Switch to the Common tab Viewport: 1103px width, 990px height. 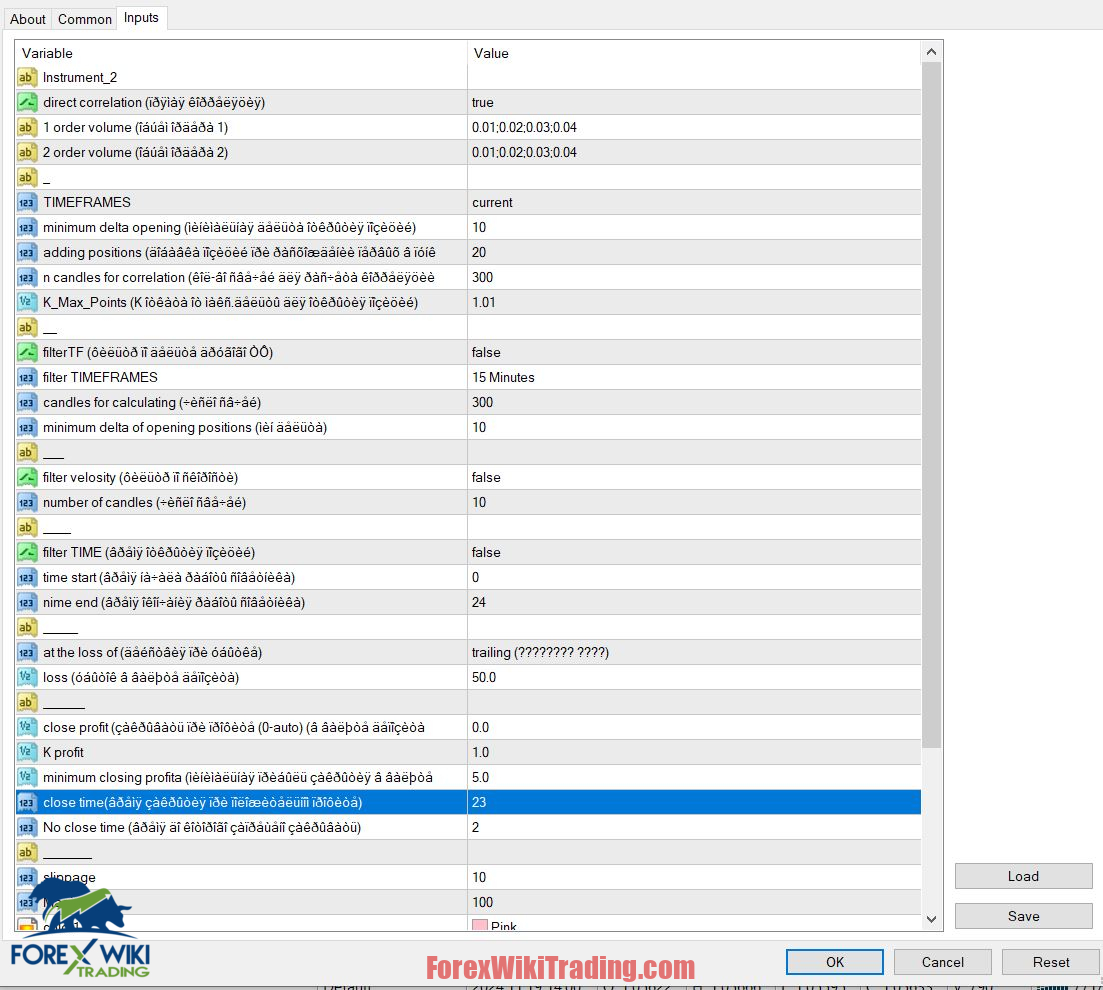[x=84, y=18]
